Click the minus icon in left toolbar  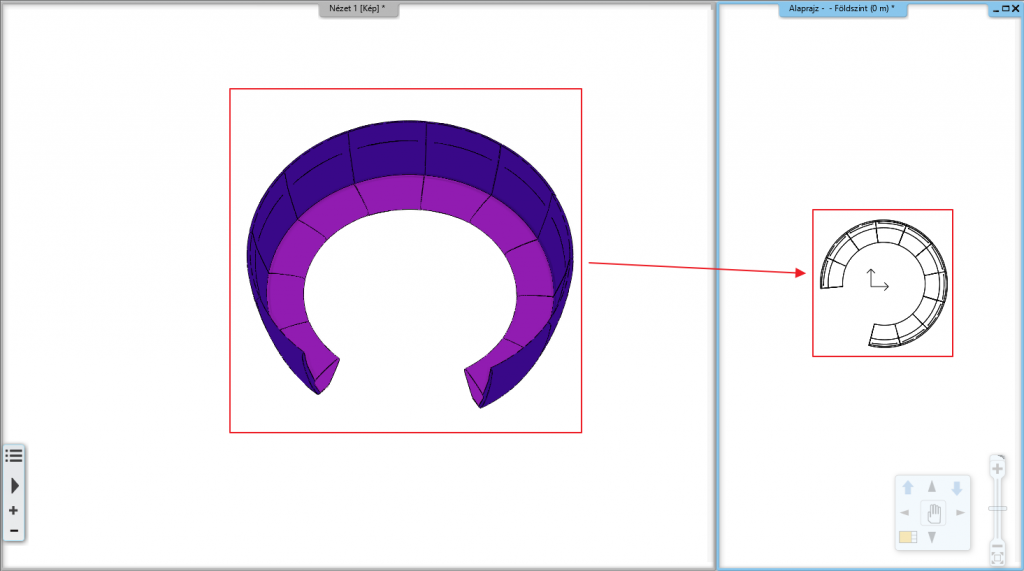click(x=14, y=530)
